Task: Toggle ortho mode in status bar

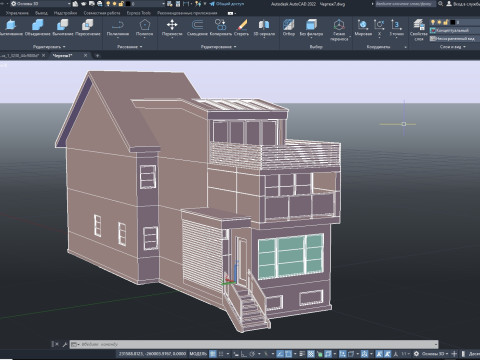Action: pos(244,354)
